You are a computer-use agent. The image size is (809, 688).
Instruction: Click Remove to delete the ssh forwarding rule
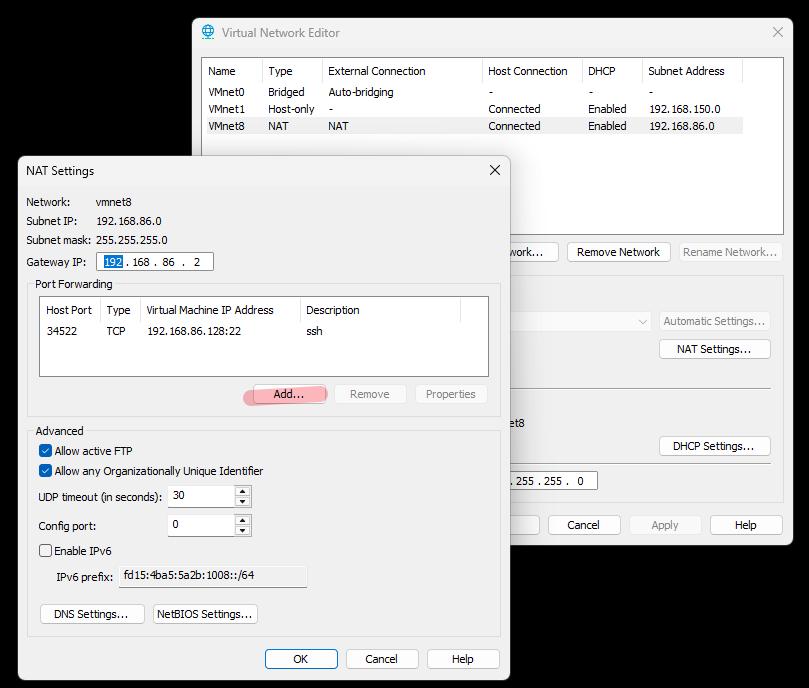click(370, 394)
